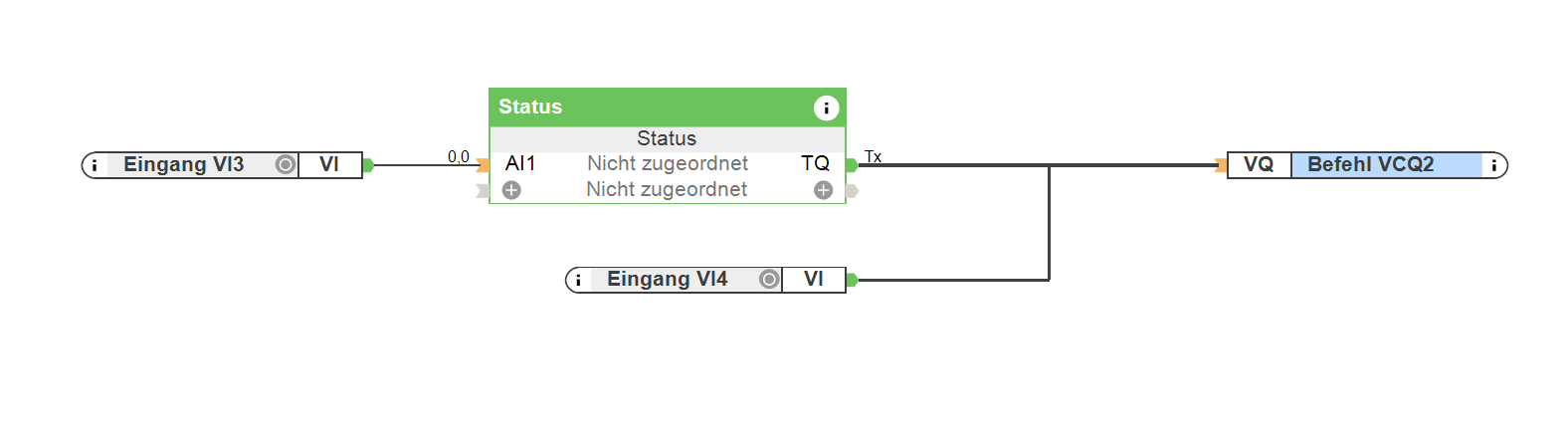Select the green TQ output connector dot
The height and width of the screenshot is (436, 1568).
click(x=852, y=165)
